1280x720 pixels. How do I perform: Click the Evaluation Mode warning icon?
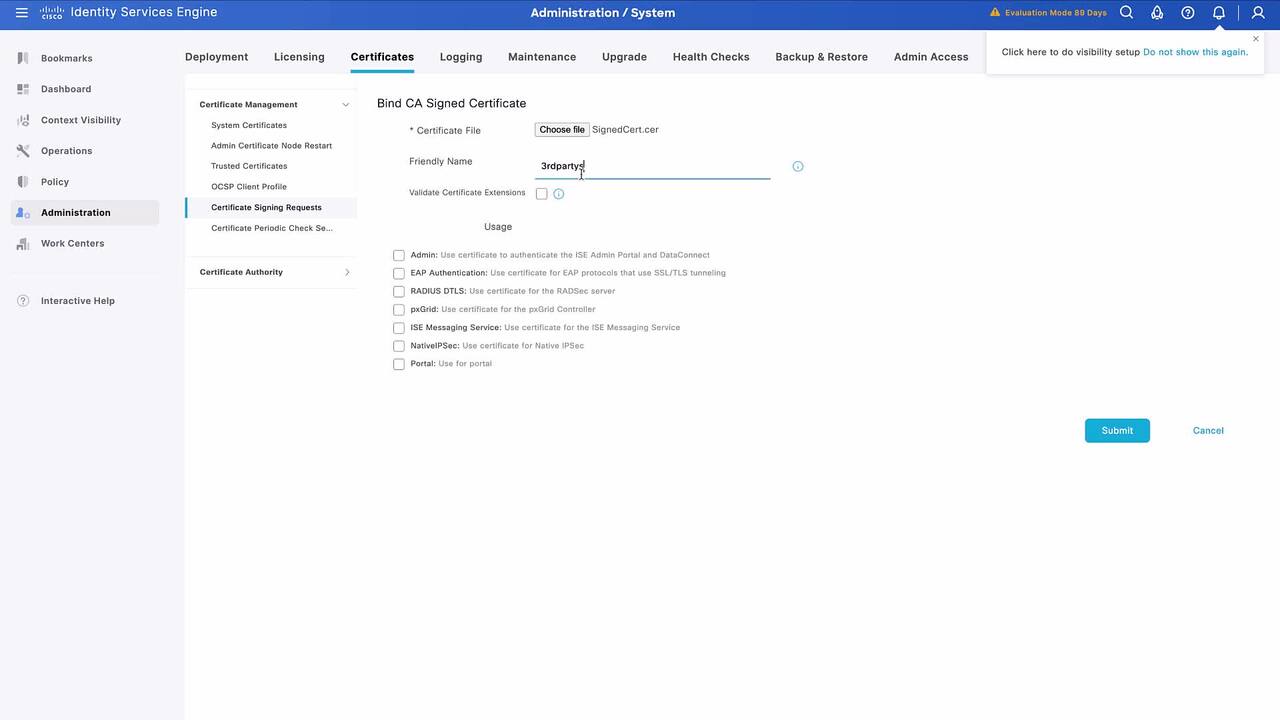(x=995, y=13)
